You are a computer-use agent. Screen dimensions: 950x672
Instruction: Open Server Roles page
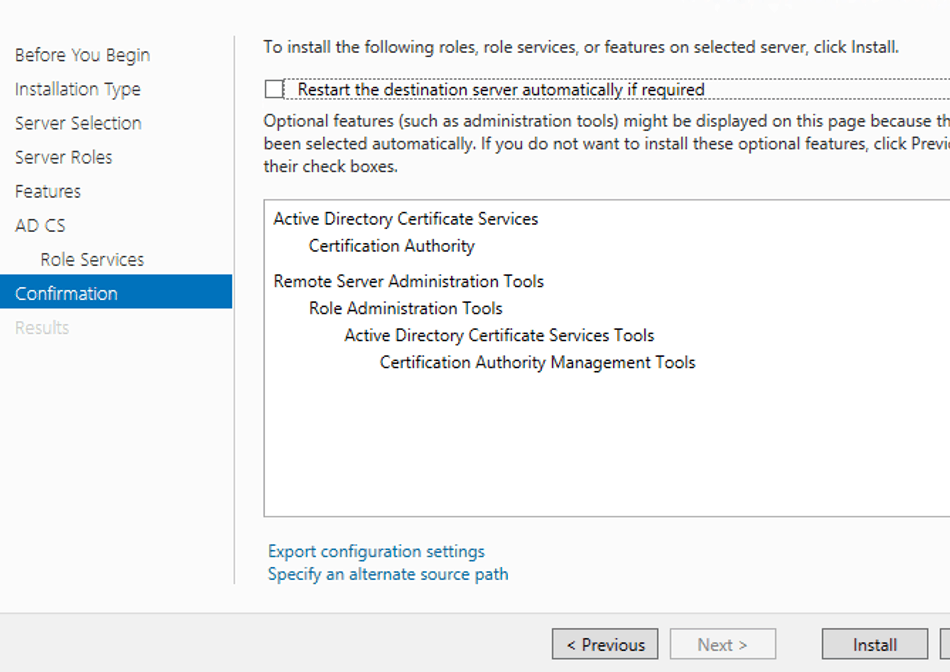pos(64,157)
